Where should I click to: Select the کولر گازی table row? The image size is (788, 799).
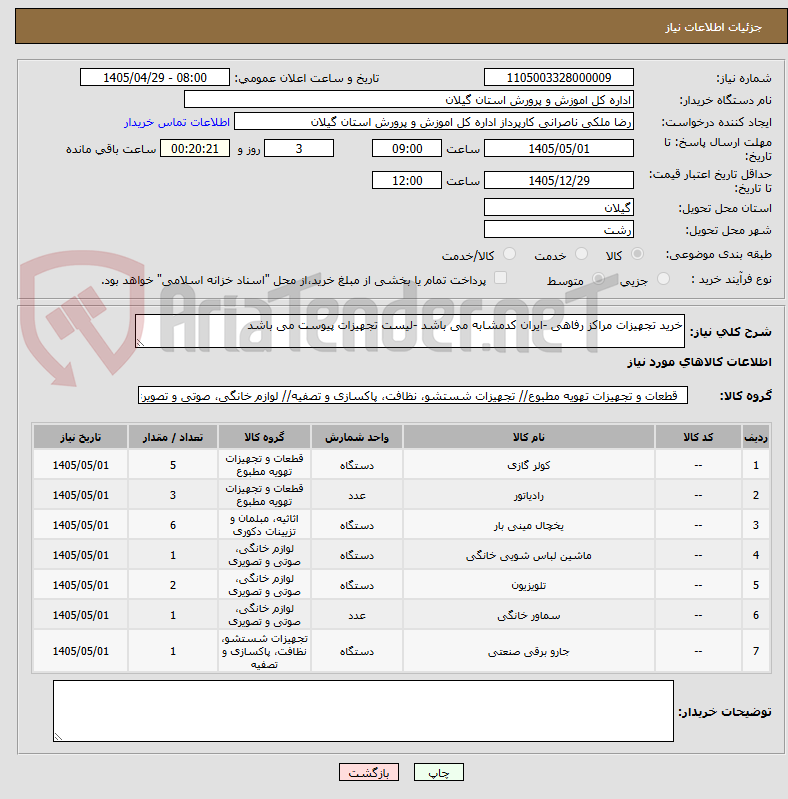[x=401, y=465]
